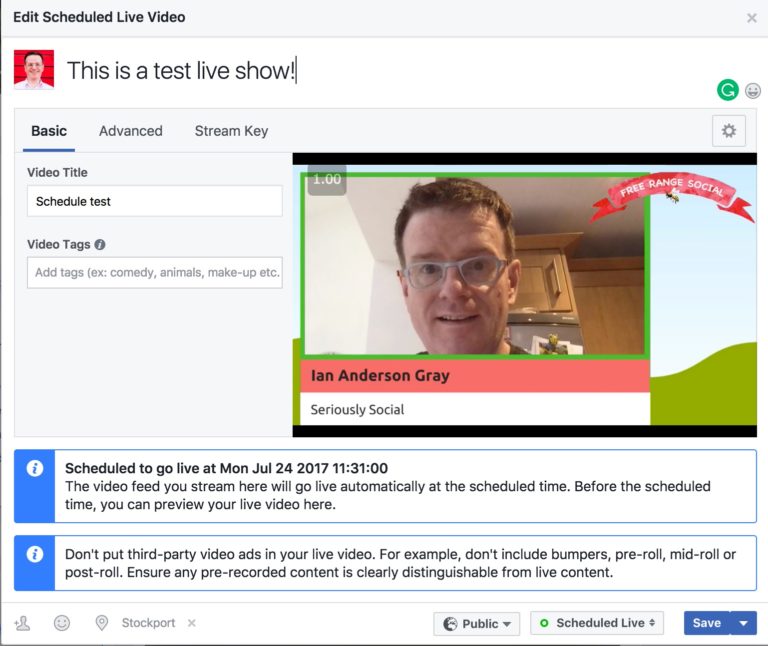This screenshot has width=768, height=646.
Task: Click the schedule notice info icon
Action: [34, 468]
